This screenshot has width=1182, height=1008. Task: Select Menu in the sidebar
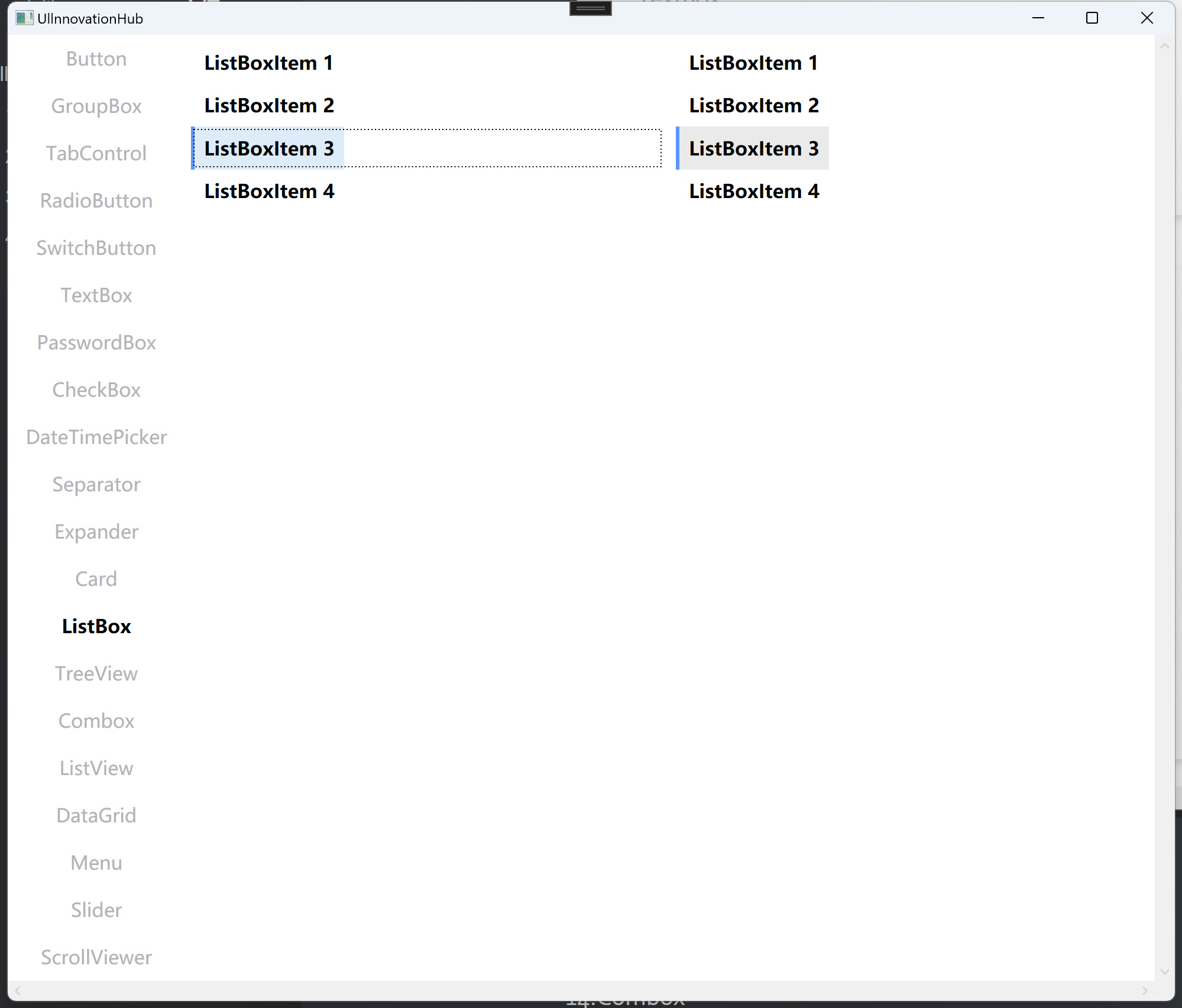96,863
